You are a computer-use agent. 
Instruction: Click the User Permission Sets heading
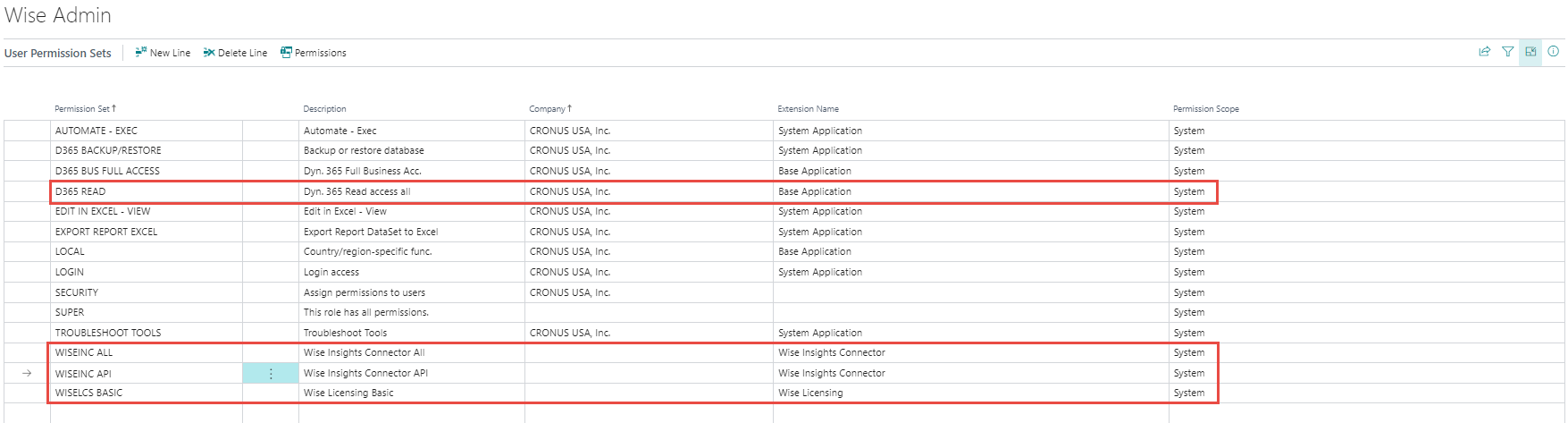click(58, 54)
